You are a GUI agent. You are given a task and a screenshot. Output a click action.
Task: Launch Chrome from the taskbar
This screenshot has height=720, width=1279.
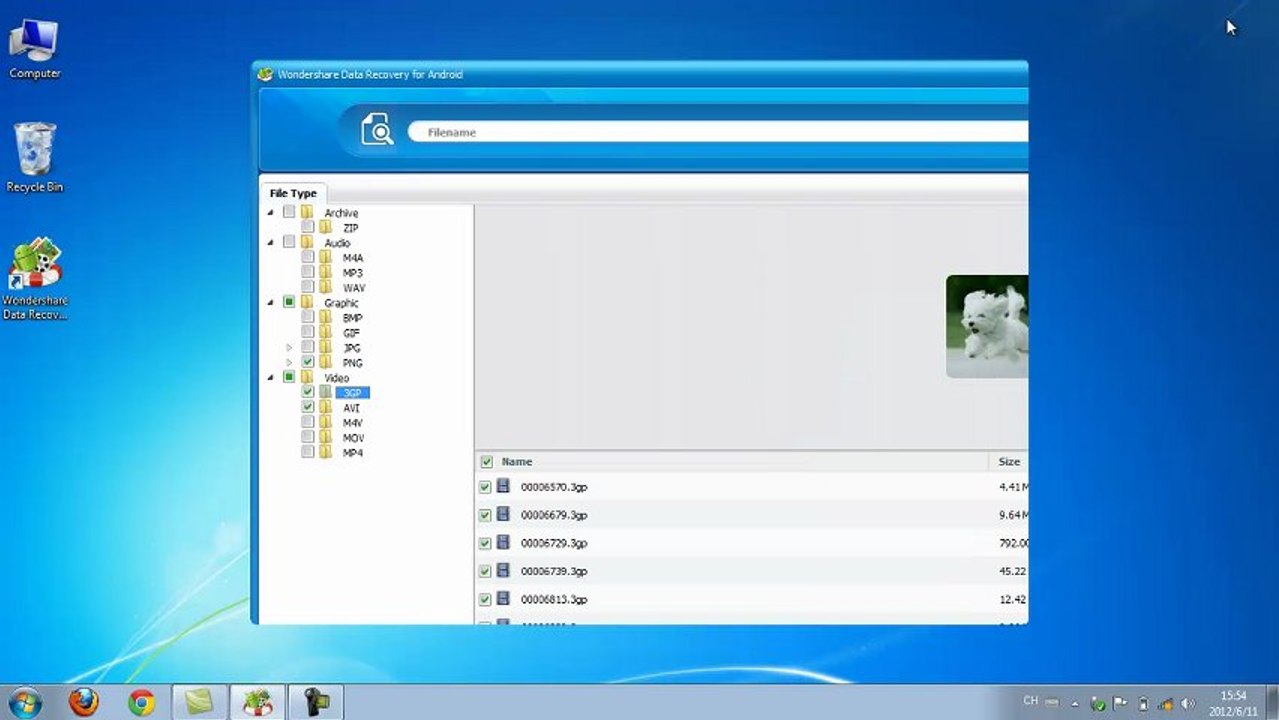click(x=142, y=702)
